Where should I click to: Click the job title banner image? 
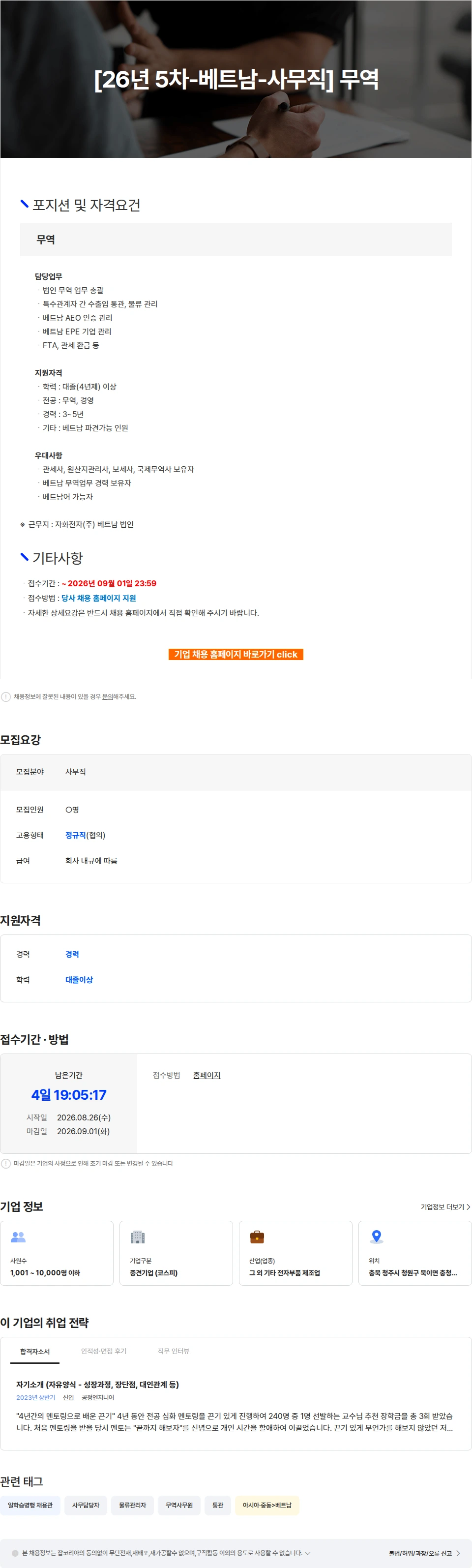pyautogui.click(x=236, y=79)
